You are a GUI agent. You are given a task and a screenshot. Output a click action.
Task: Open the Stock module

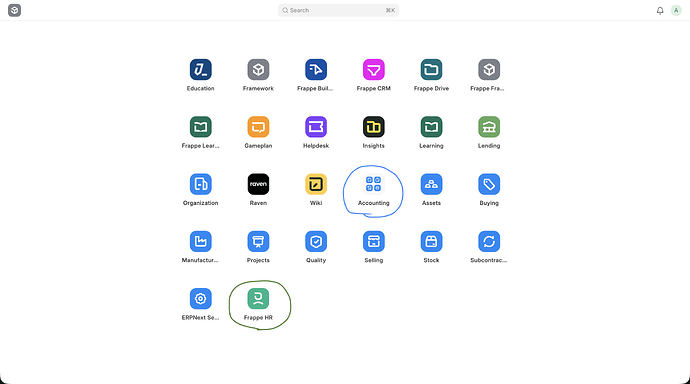point(431,241)
